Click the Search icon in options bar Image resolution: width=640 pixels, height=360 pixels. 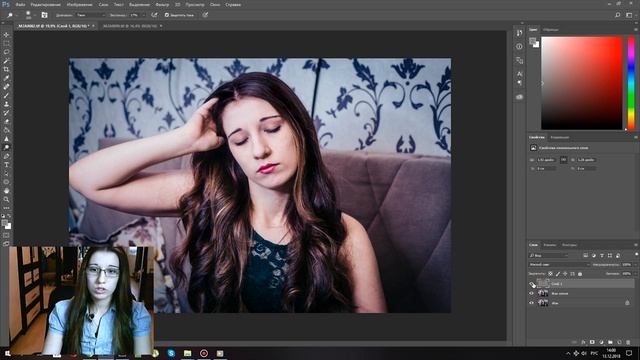[618, 15]
